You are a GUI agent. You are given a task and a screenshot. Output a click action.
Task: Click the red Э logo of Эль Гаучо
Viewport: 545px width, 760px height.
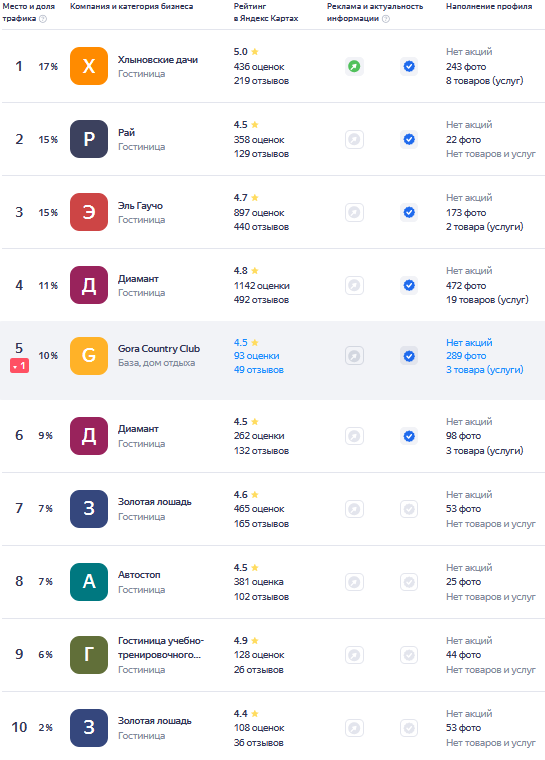click(x=89, y=212)
